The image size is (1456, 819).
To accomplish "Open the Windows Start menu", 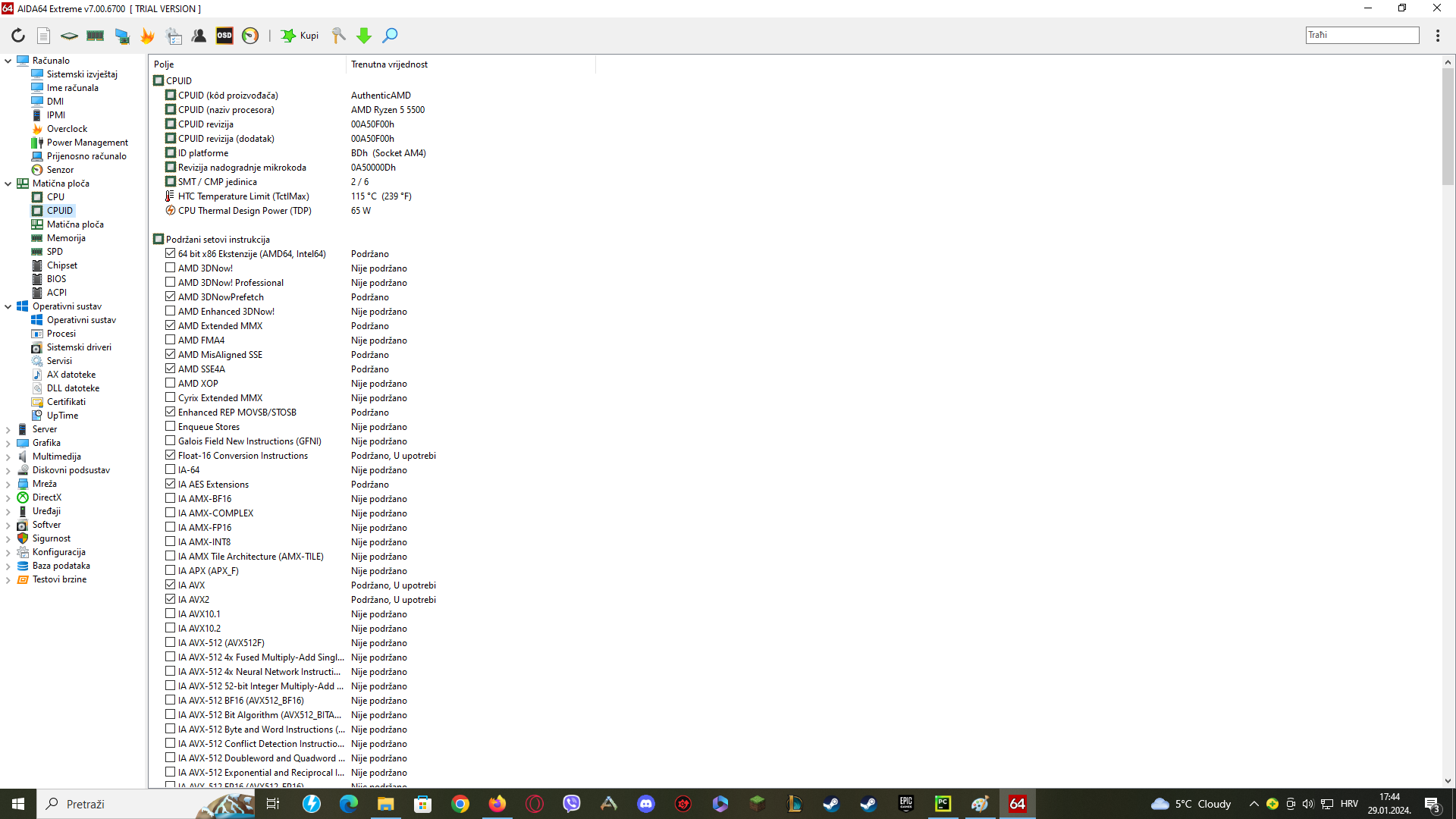I will tap(18, 804).
